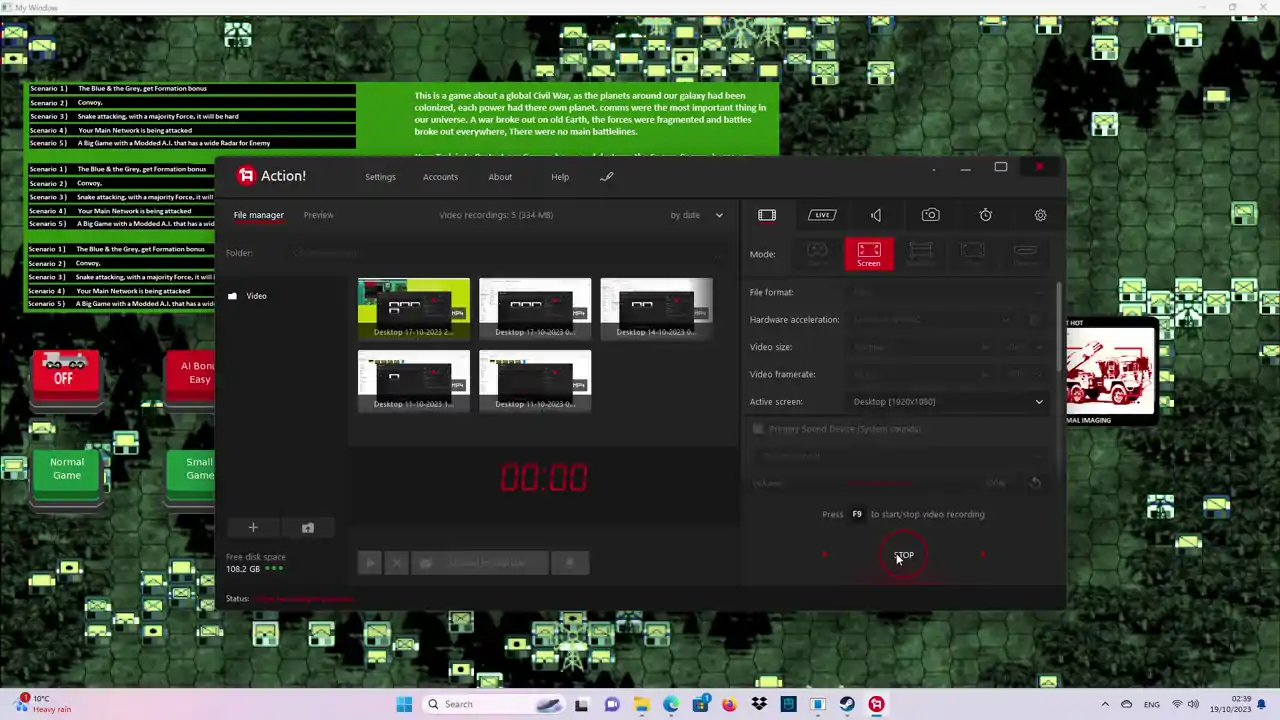Click the Normal Game green button

coord(67,469)
